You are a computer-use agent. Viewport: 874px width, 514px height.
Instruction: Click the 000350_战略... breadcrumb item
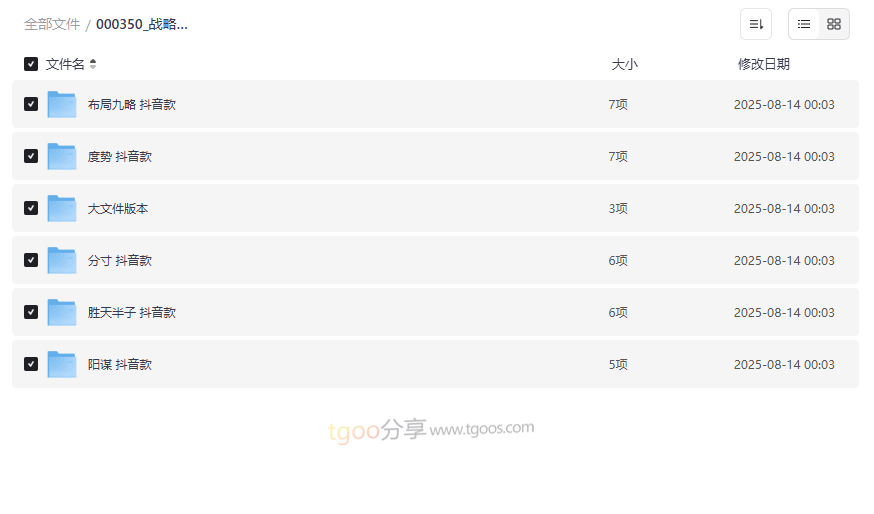click(142, 24)
